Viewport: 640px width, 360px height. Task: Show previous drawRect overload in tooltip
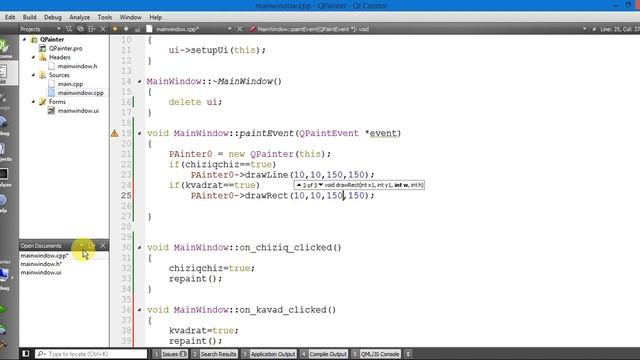coord(299,185)
